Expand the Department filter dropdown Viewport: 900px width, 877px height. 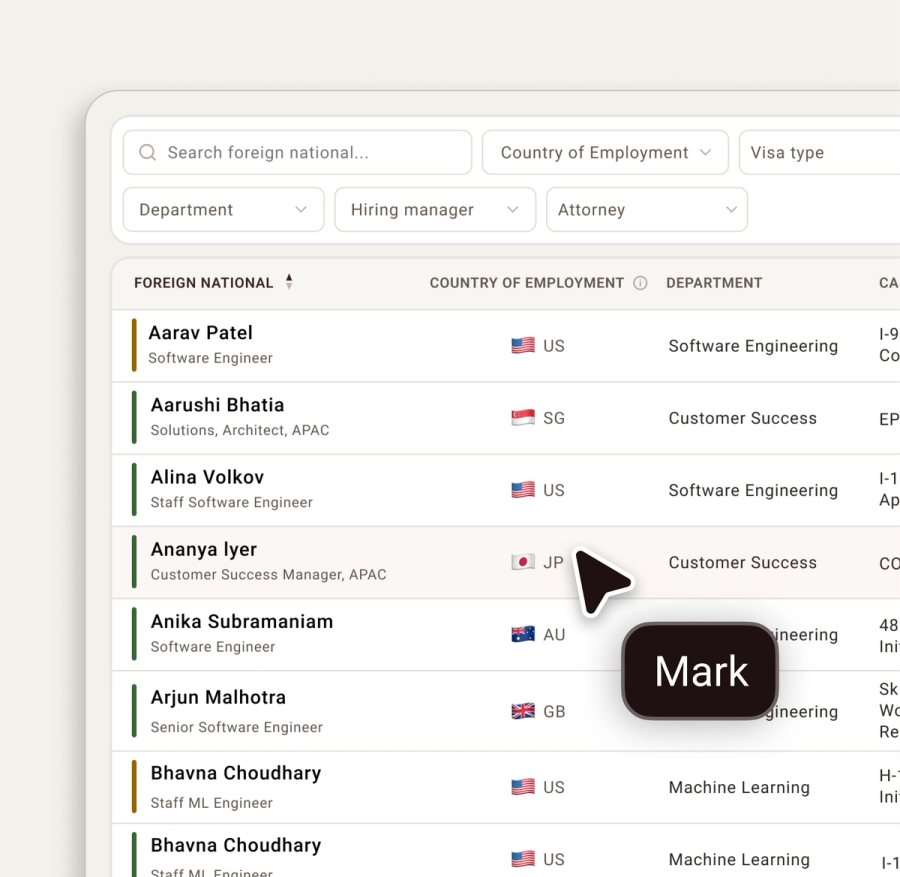[x=223, y=209]
